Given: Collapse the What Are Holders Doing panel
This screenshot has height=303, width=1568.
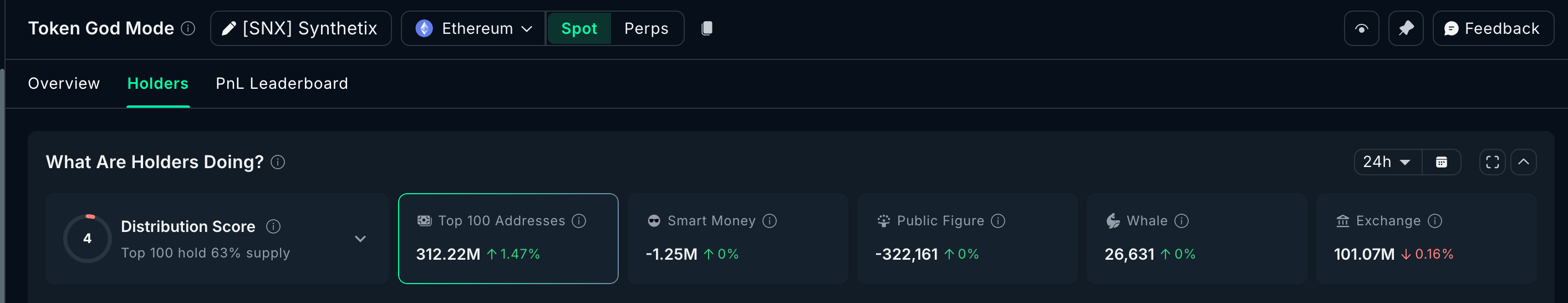Looking at the screenshot, I should 1523,162.
